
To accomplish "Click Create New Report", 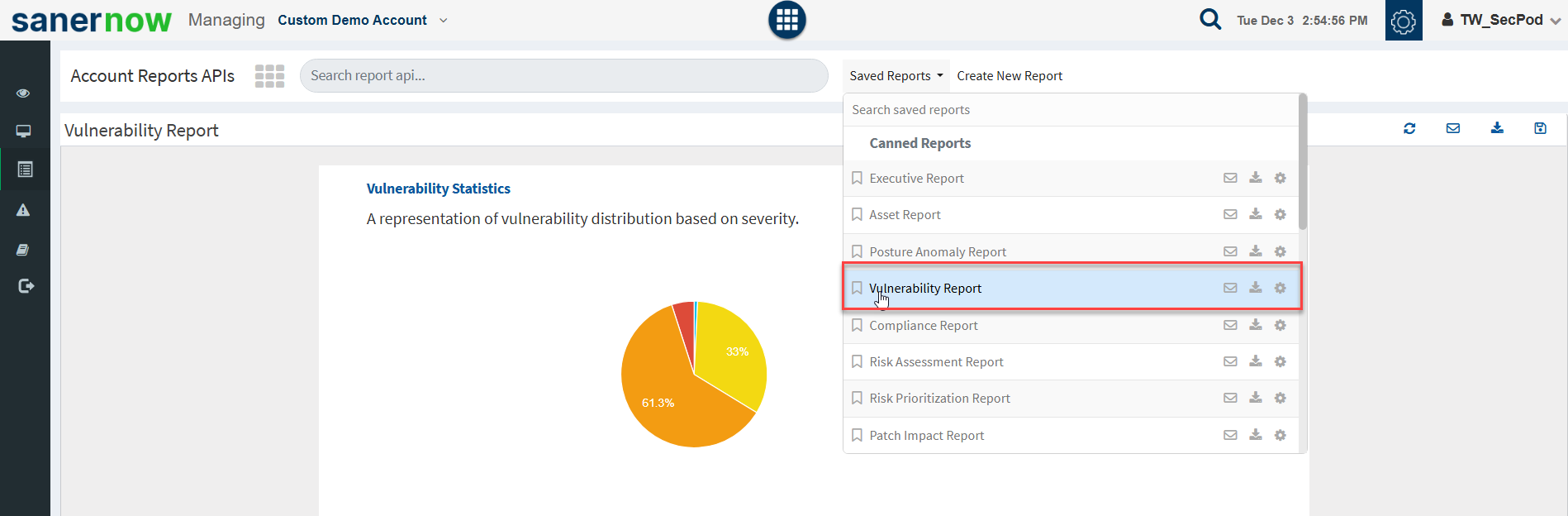I will point(1010,76).
